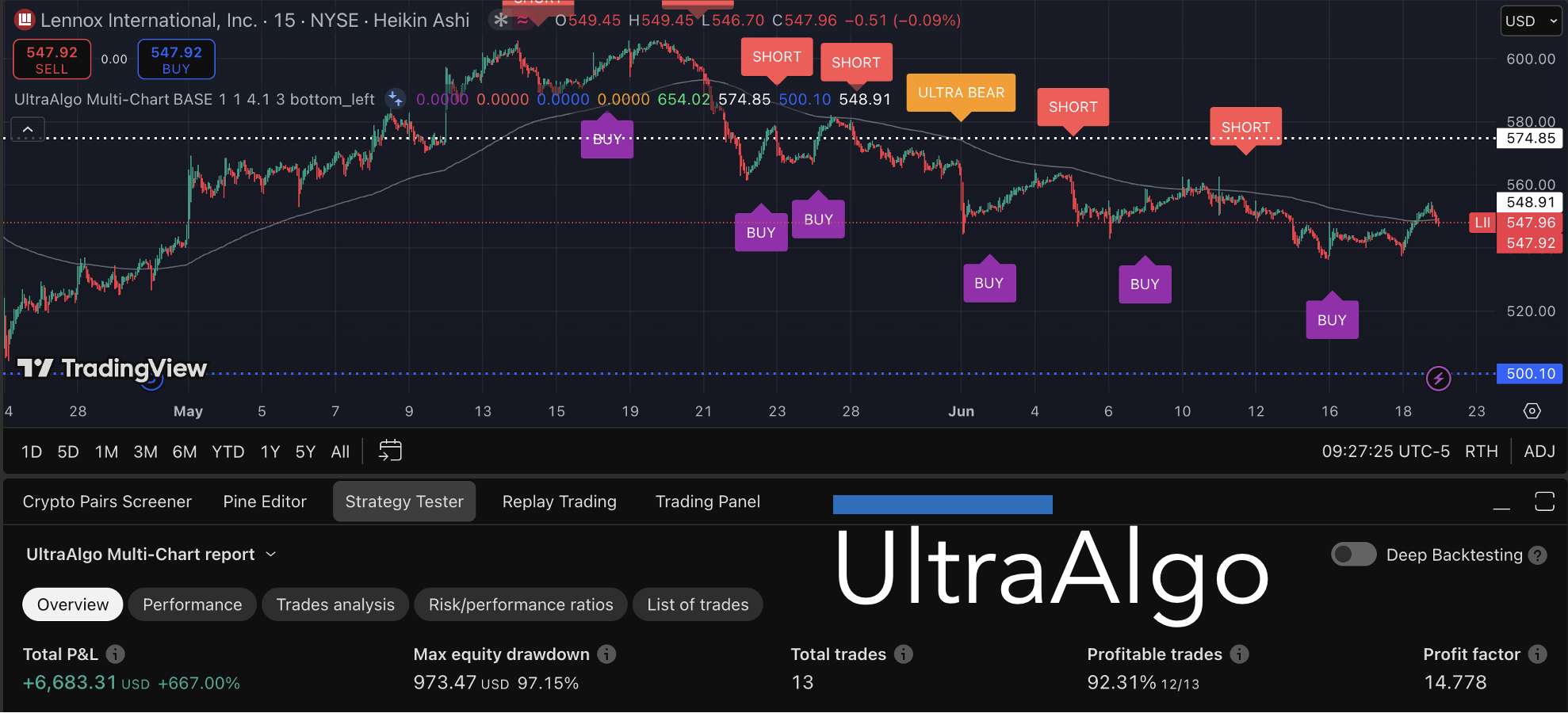Open the Replay Trading tab

tap(560, 501)
